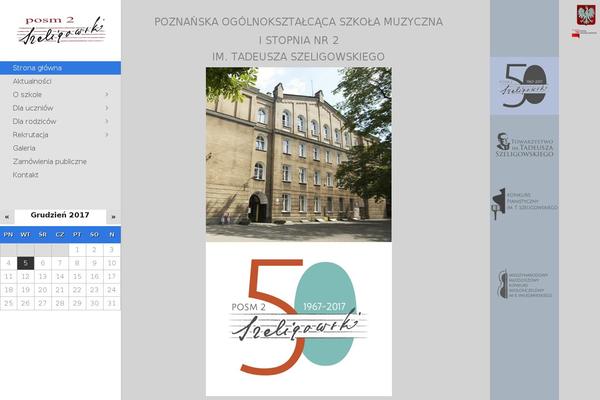600x400 pixels.
Task: Click the school name heading text
Action: click(x=298, y=39)
